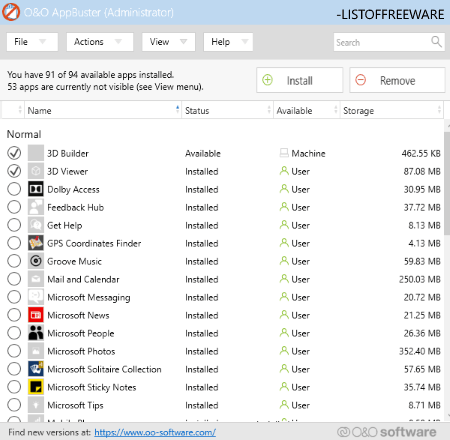Click the scrollbar down arrow
The width and height of the screenshot is (450, 440).
coord(447,416)
